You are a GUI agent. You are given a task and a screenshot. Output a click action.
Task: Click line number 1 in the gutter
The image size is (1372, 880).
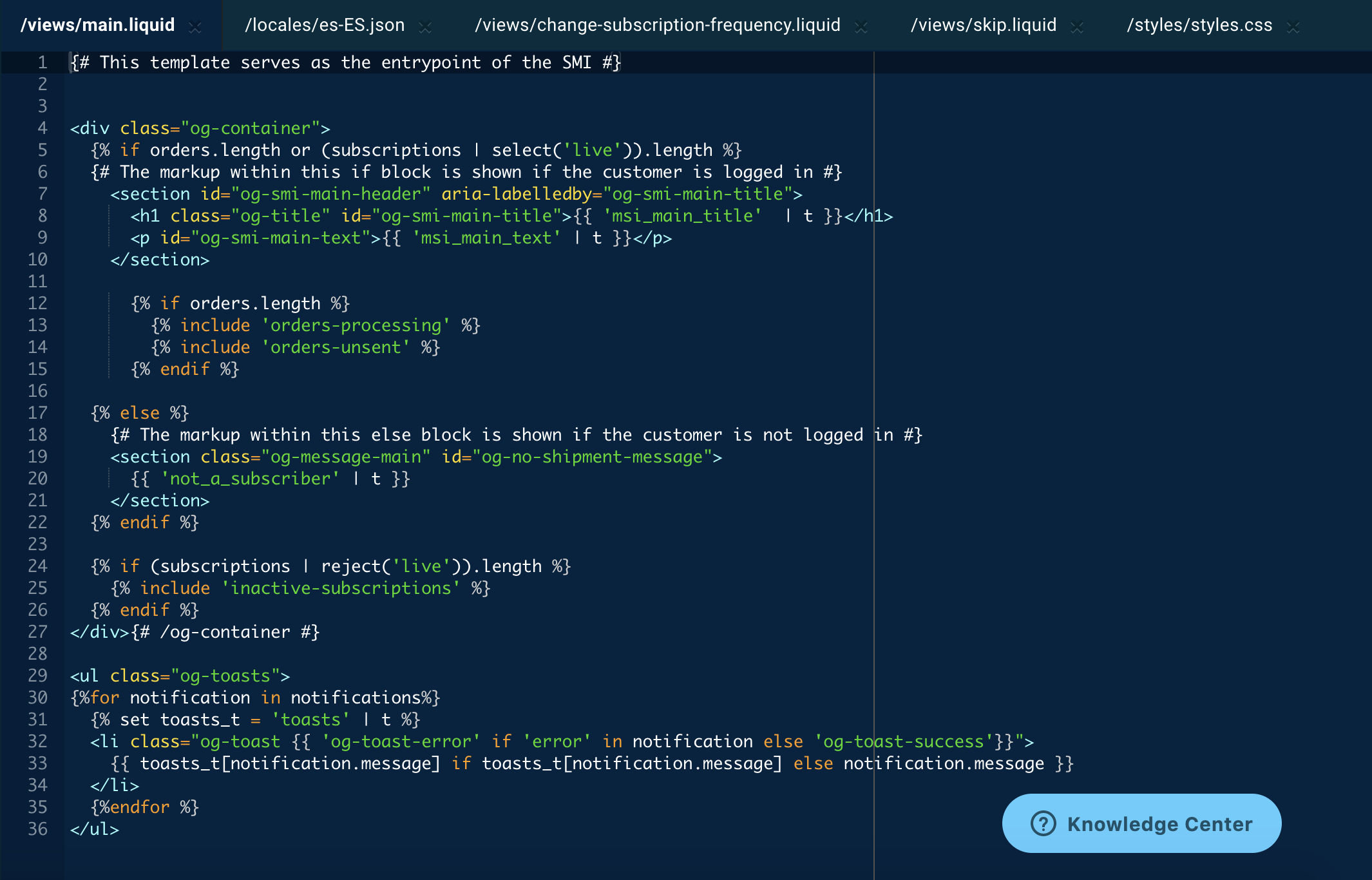(x=43, y=62)
